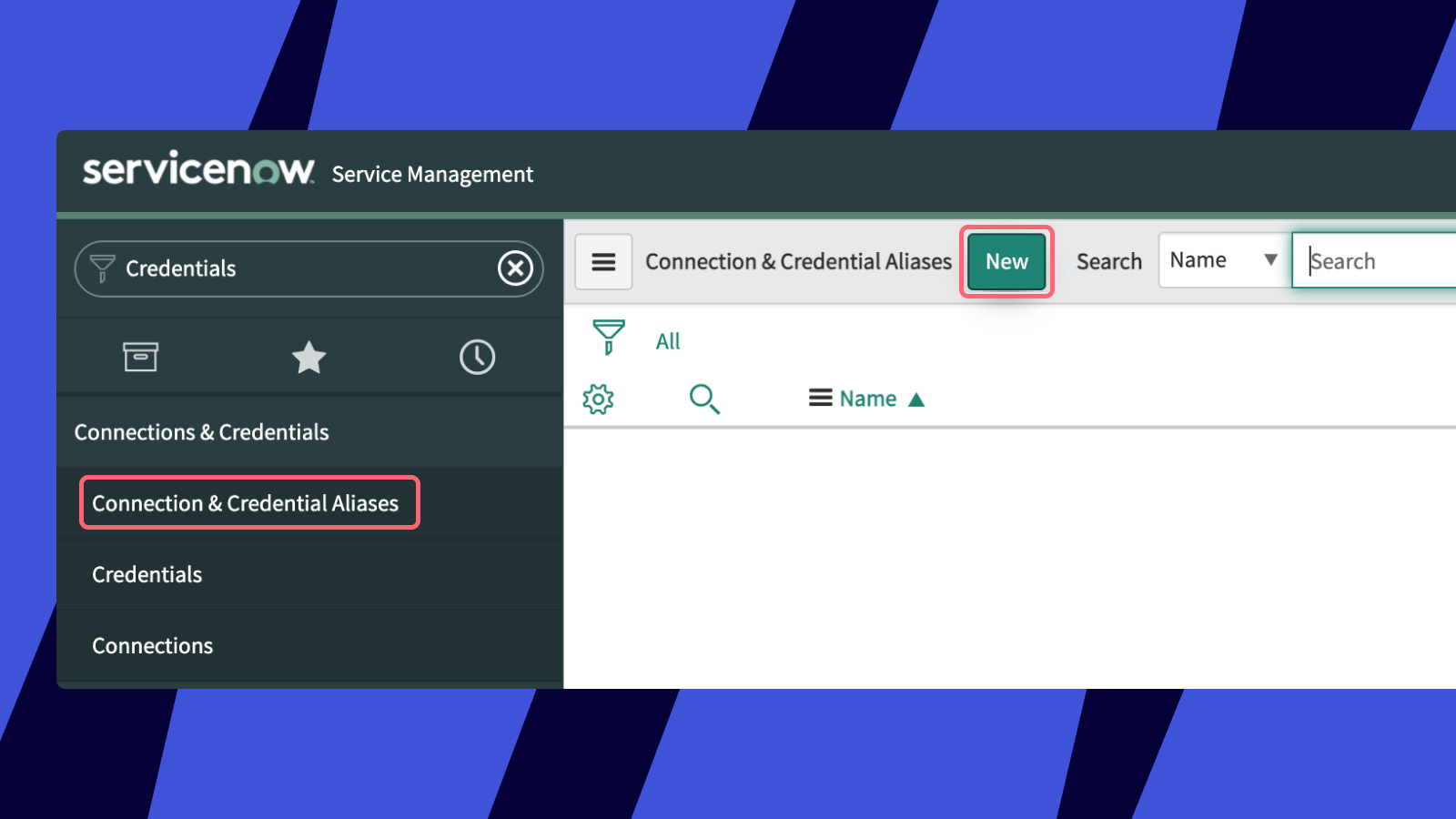Open the All Applications archive tab
This screenshot has width=1456, height=819.
click(x=140, y=357)
